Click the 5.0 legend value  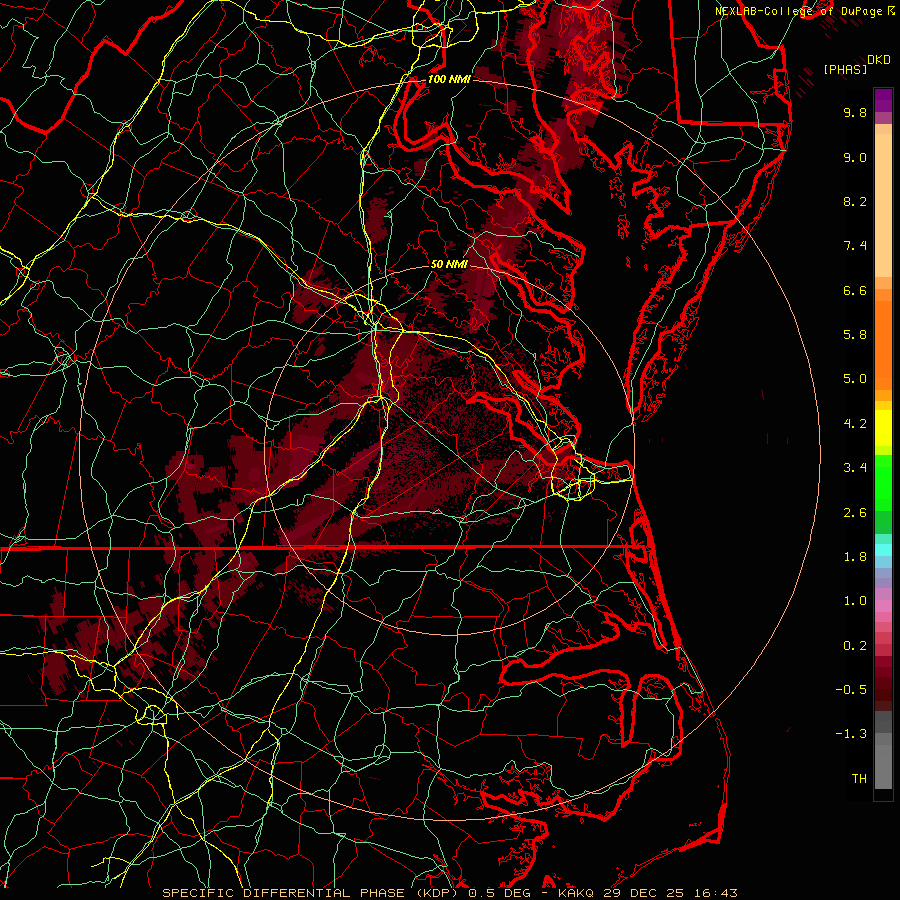click(855, 379)
